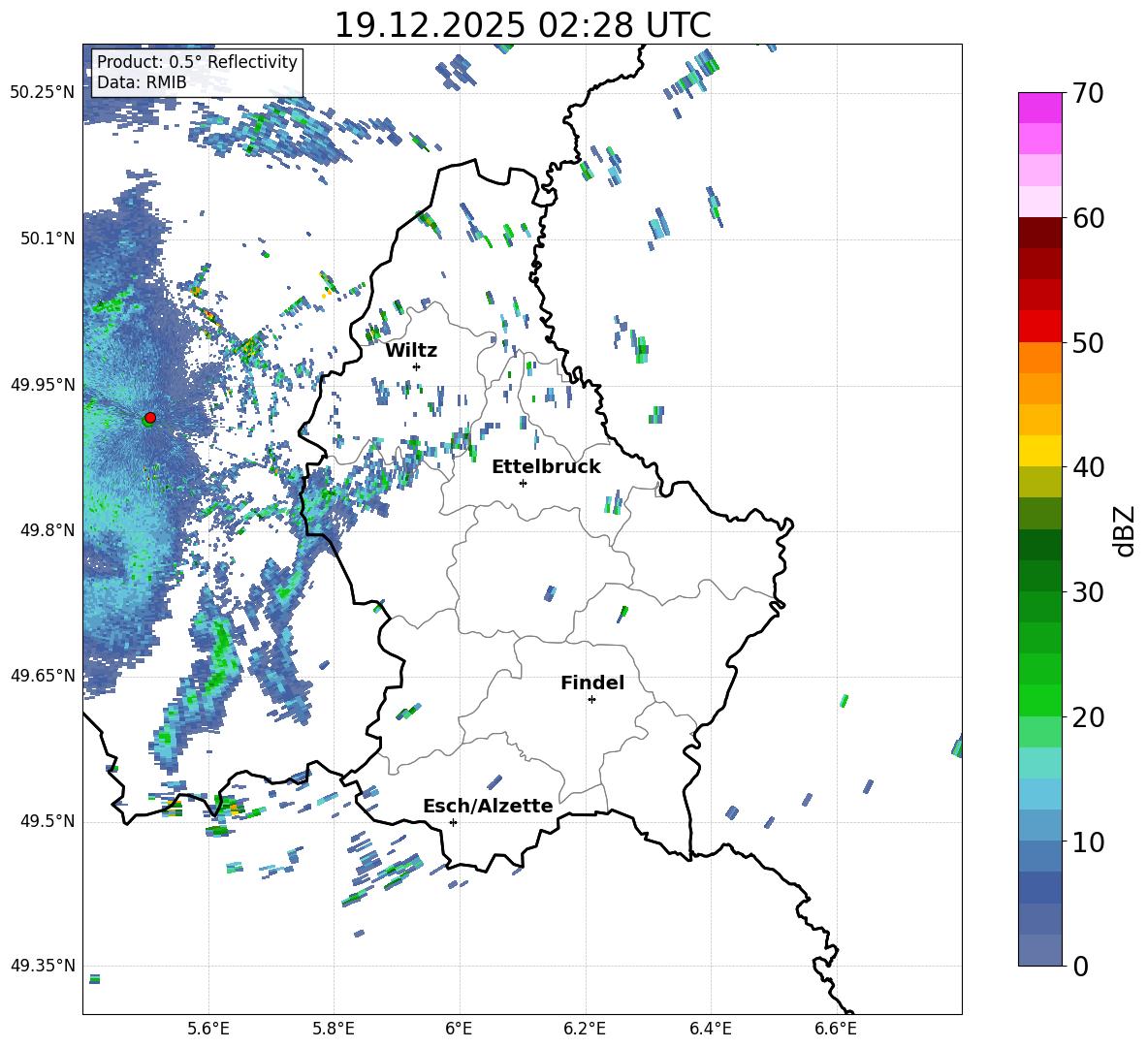Click the Wiltz station cross marker
The height and width of the screenshot is (1048, 1148).
click(417, 366)
